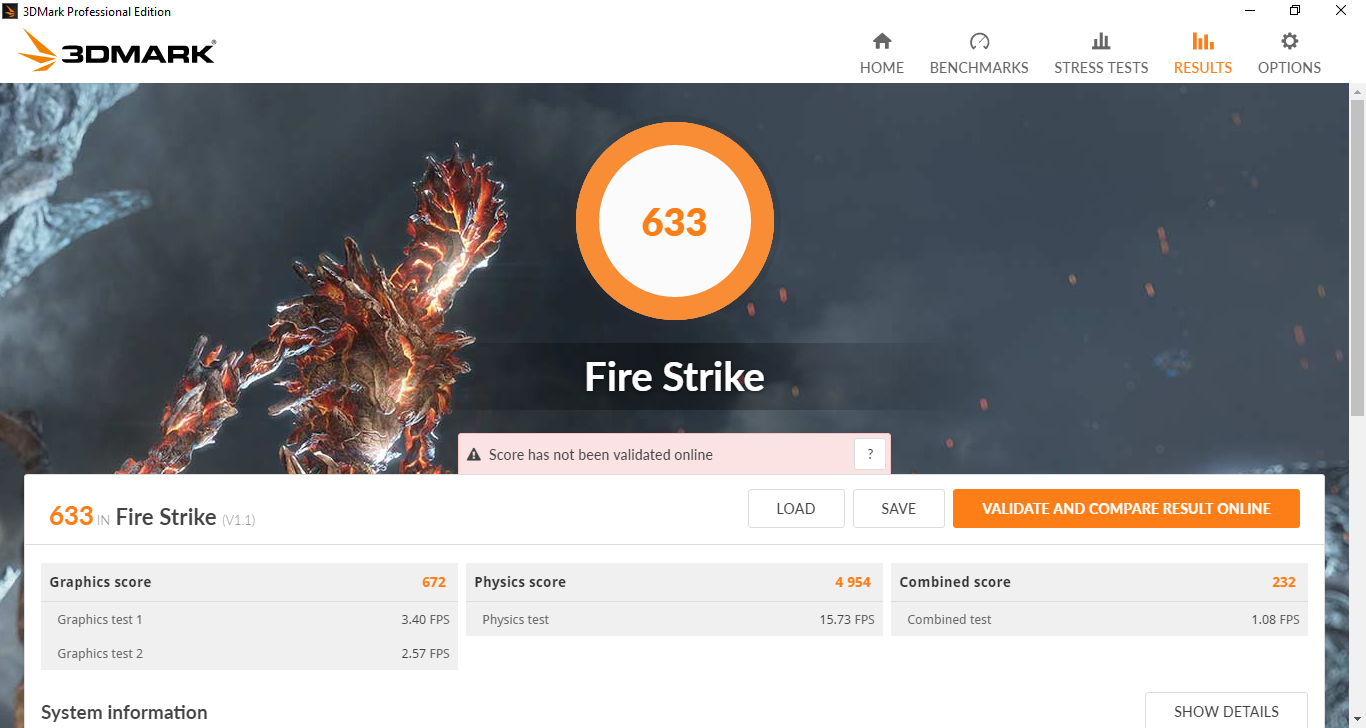Expand system info with SHOW DETAILS
The width and height of the screenshot is (1366, 728).
(x=1226, y=711)
